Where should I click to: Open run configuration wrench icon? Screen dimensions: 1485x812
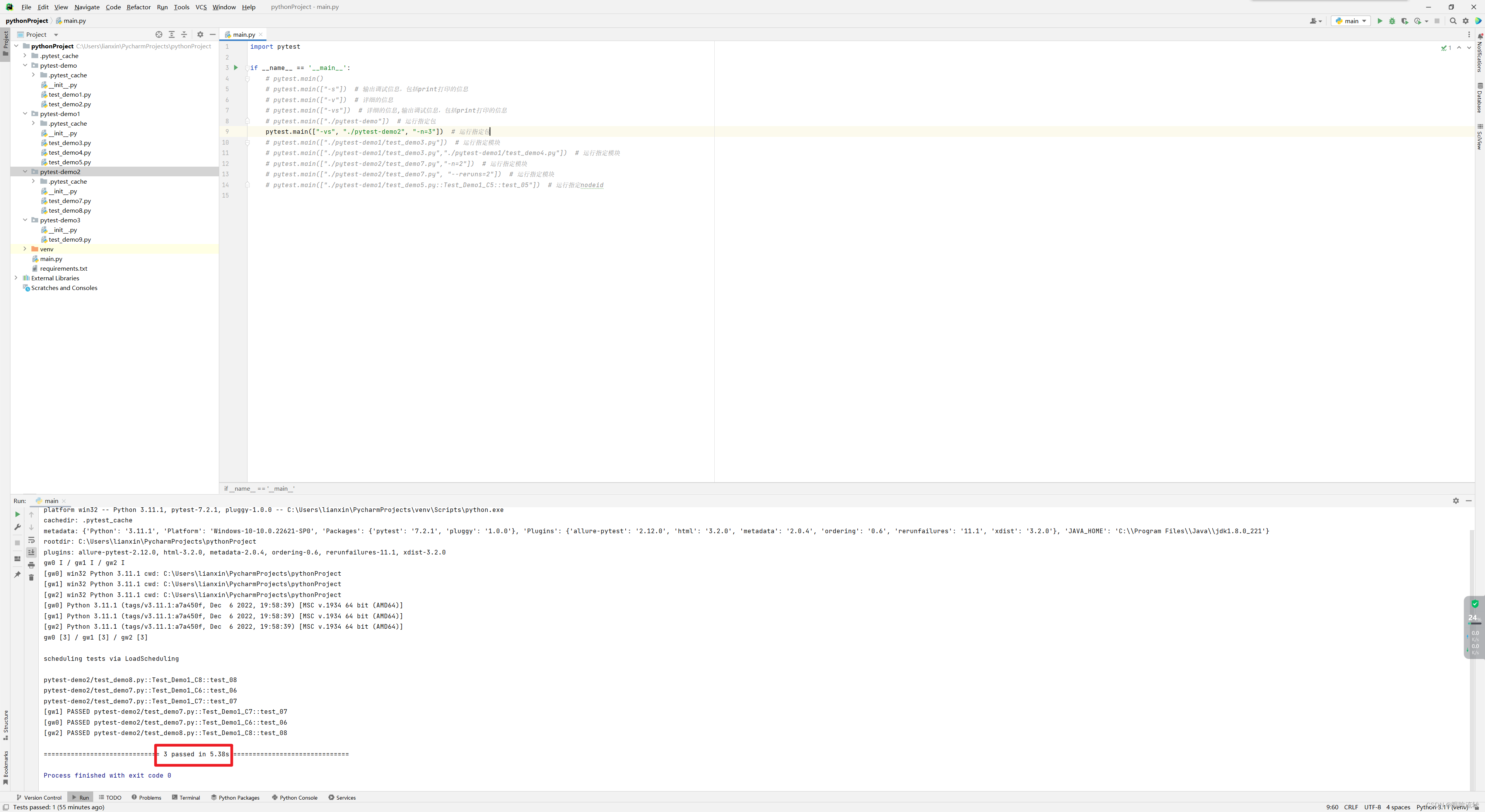click(x=17, y=527)
